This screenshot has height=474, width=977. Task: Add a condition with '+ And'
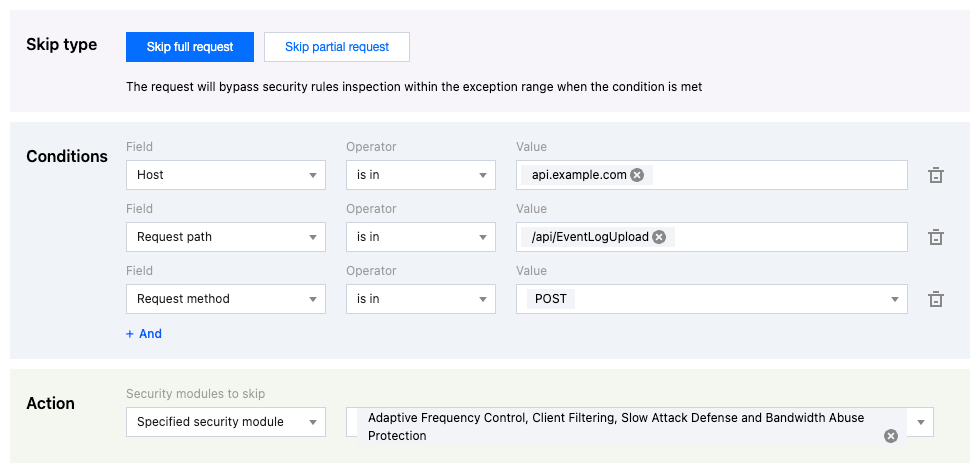144,334
